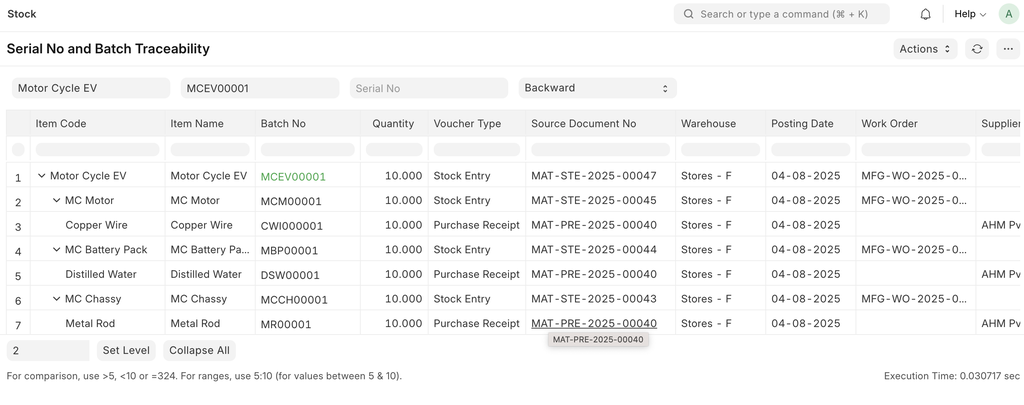
Task: Click the search icon in search bar
Action: click(688, 14)
